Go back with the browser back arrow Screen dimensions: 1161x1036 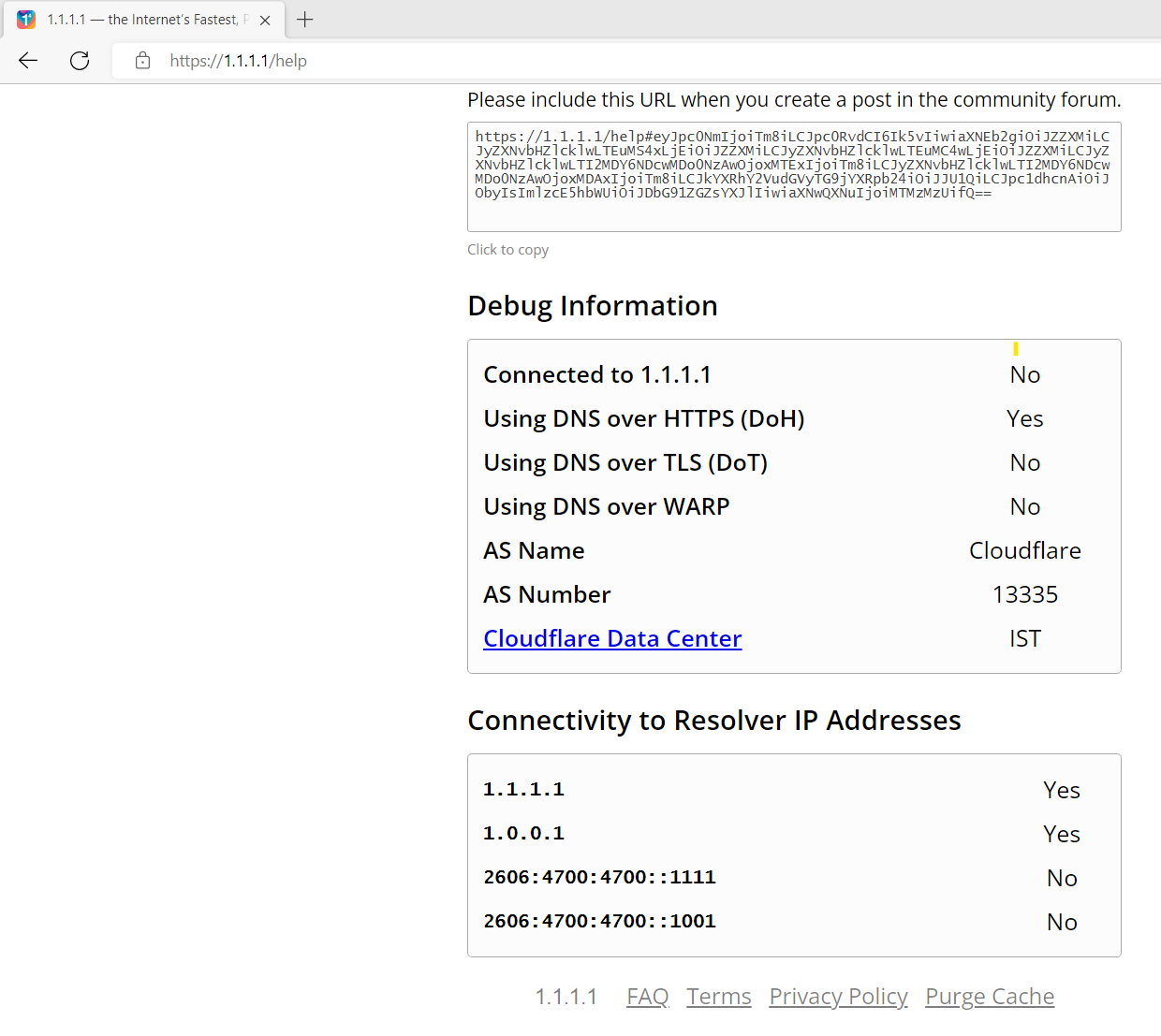pyautogui.click(x=28, y=61)
